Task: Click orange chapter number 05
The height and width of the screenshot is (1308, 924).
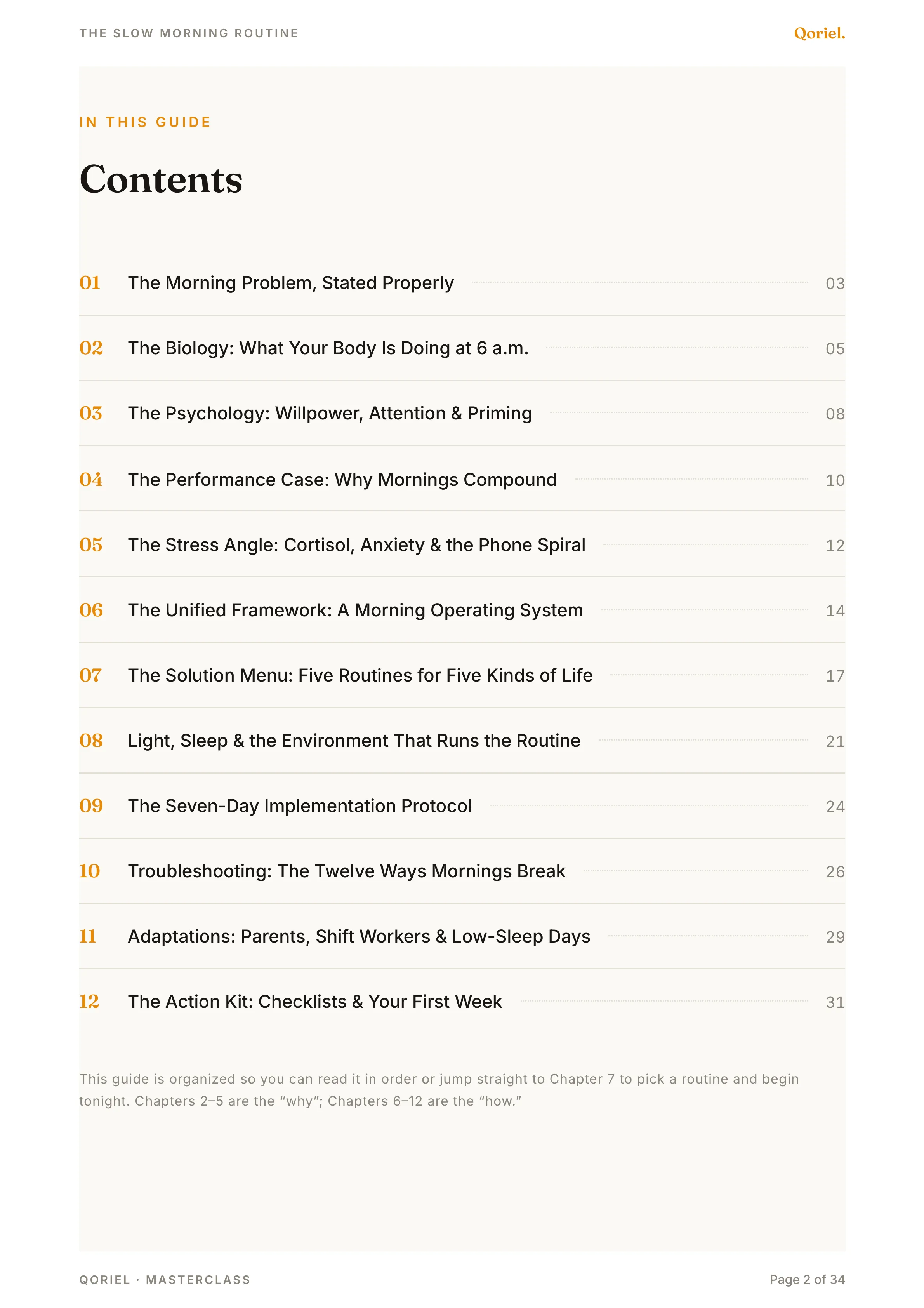Action: tap(91, 544)
